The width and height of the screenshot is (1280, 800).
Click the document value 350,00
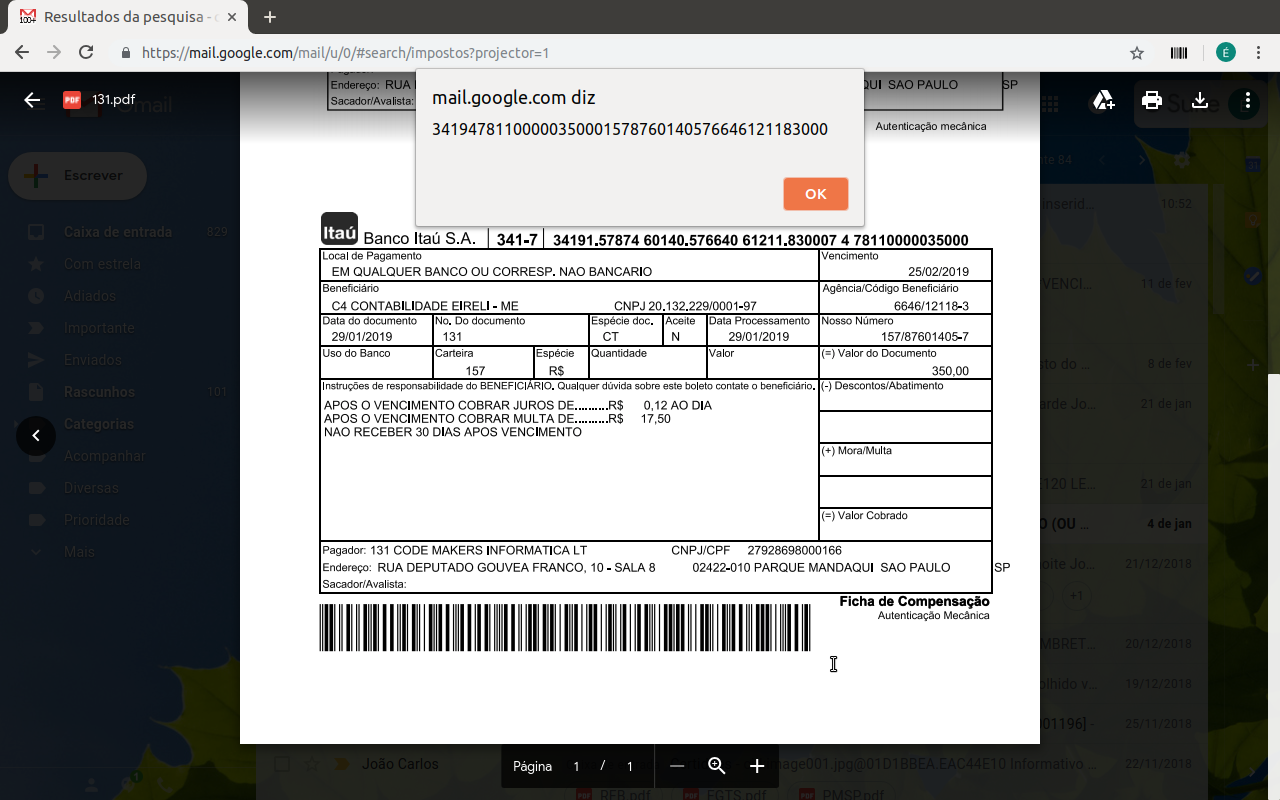(950, 371)
